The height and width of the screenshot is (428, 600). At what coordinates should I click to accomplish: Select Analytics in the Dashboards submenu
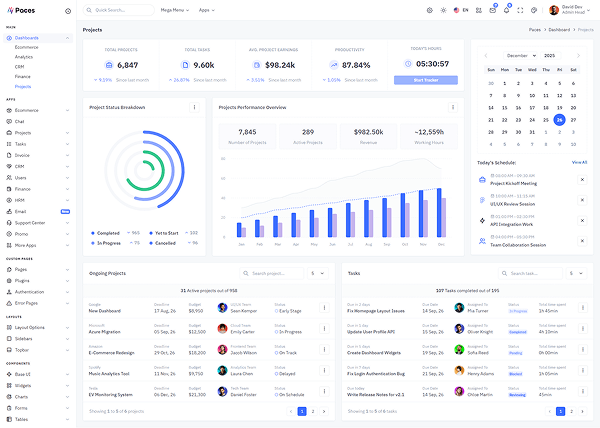click(x=24, y=57)
